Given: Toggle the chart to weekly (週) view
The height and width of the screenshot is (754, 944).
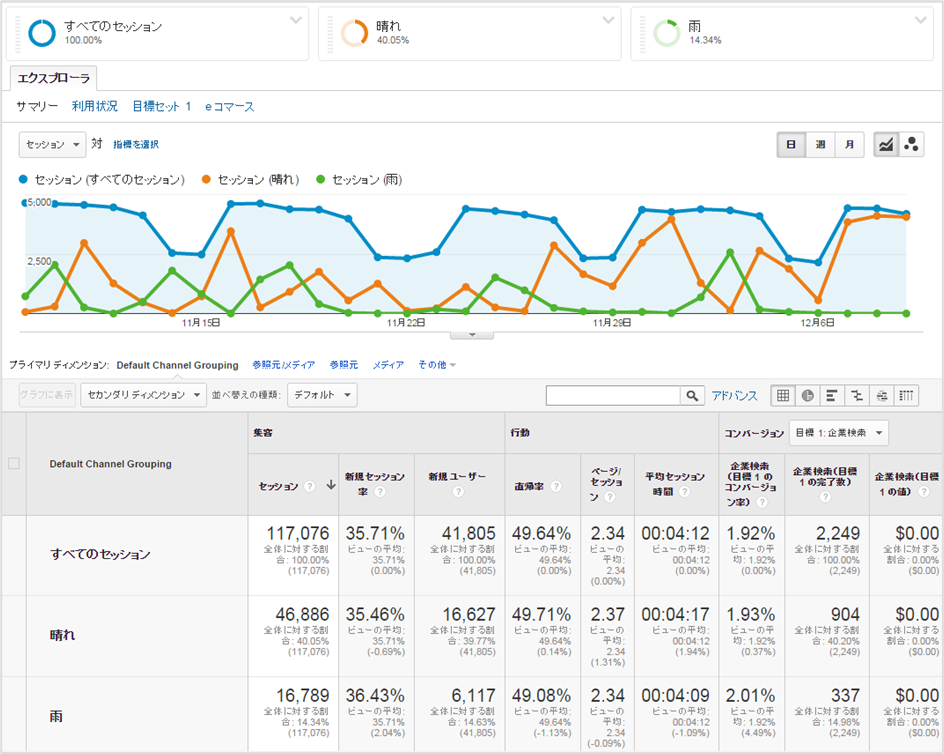Looking at the screenshot, I should 820,145.
